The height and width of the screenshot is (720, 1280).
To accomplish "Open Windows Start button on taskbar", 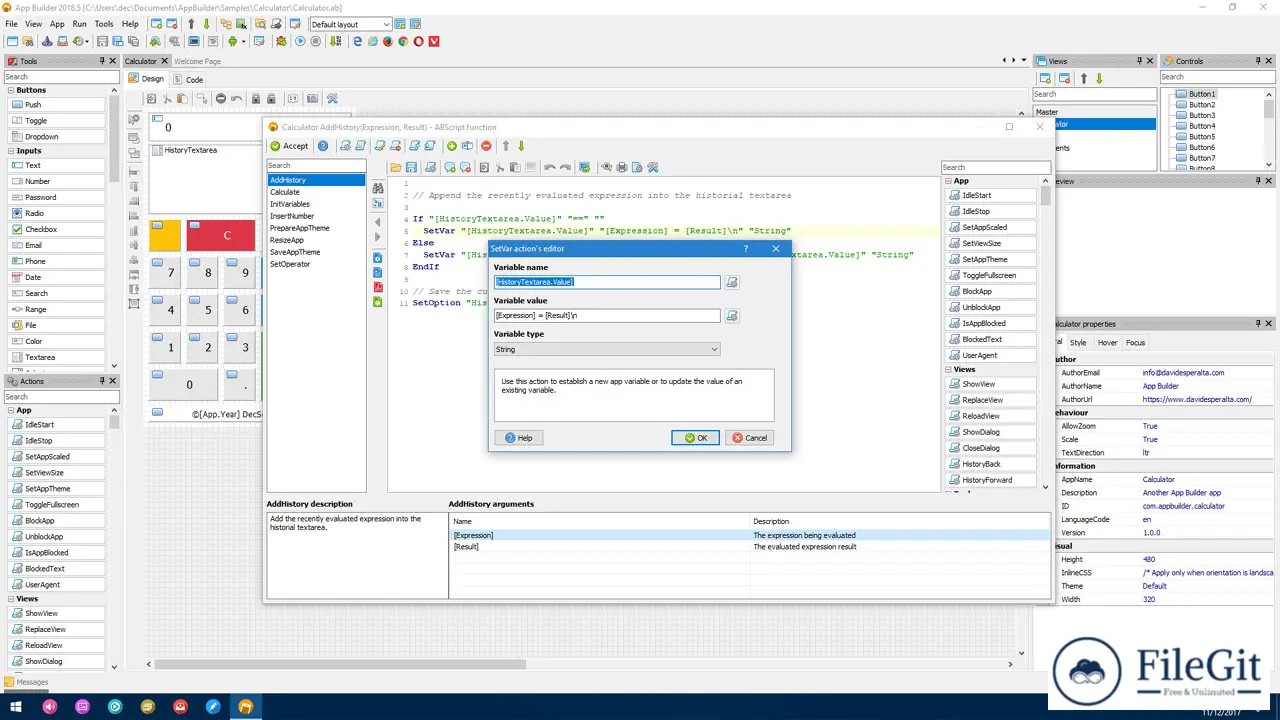I will click(x=16, y=707).
